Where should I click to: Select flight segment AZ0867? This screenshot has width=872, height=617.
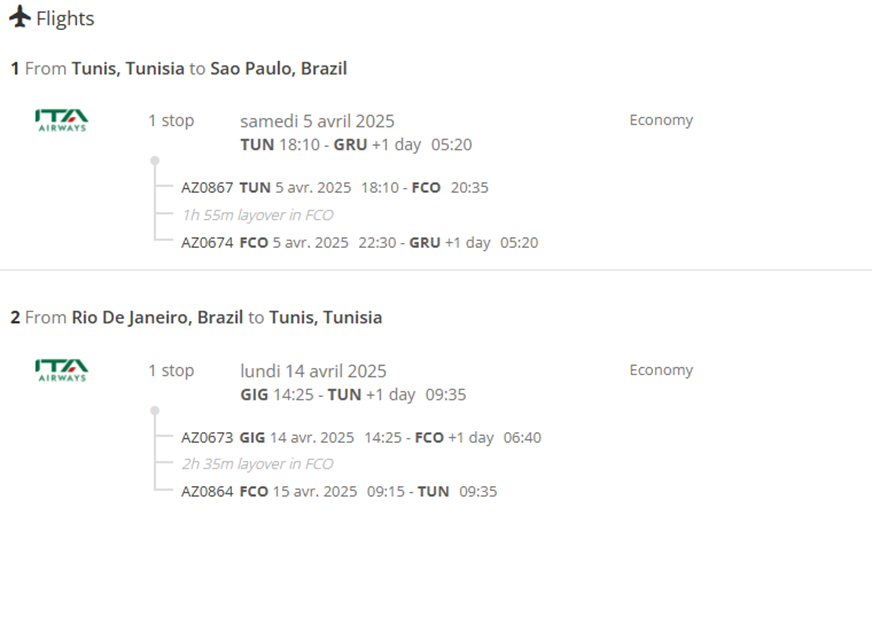pos(335,187)
